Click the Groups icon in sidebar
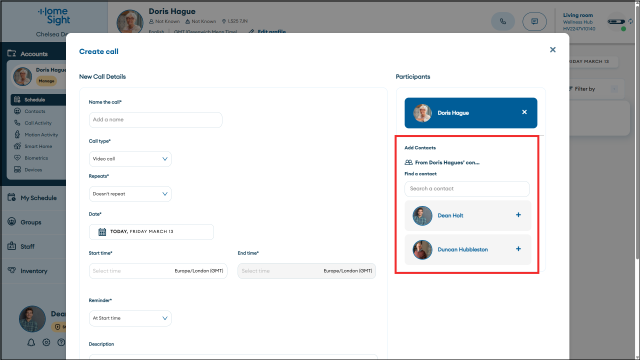The width and height of the screenshot is (640, 360). [11, 222]
